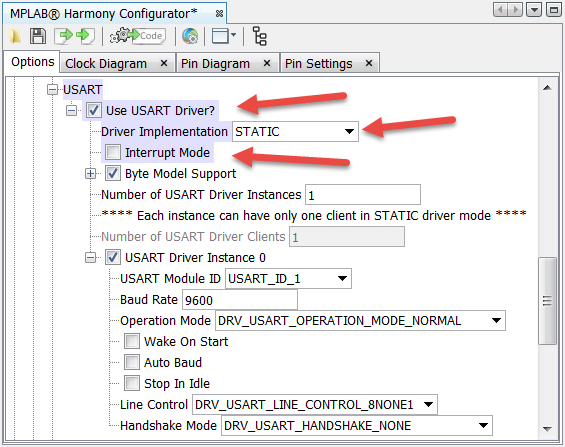Viewport: 565px width, 447px height.
Task: Select the STATIC driver mode note text
Action: (x=314, y=215)
